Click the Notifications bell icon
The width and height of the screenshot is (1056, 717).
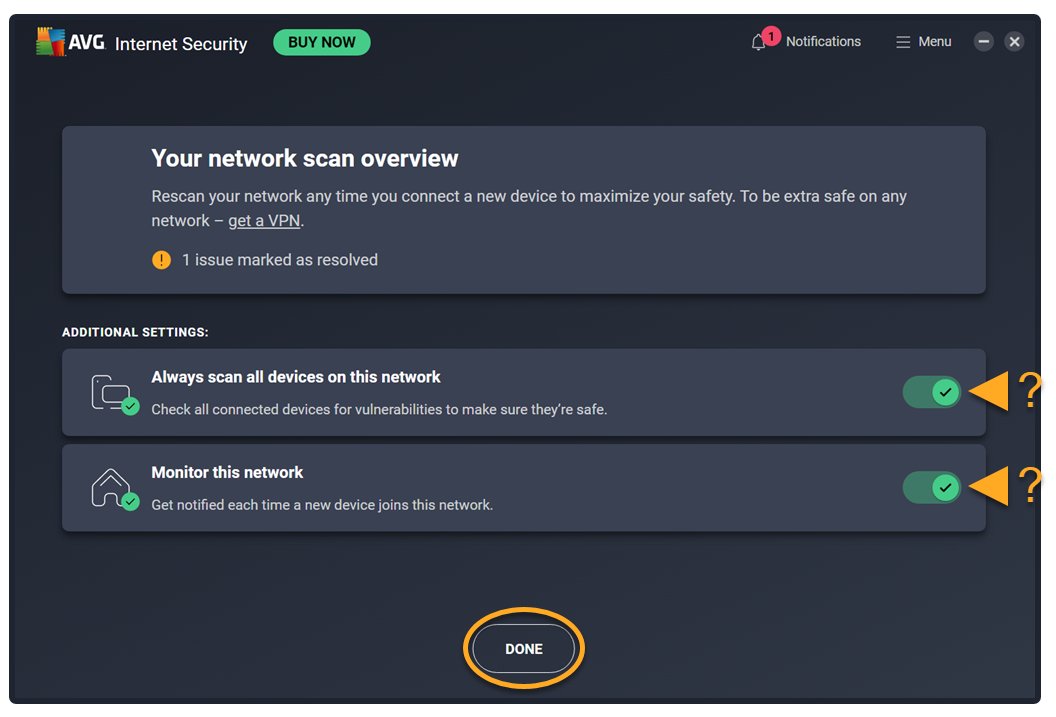pos(758,43)
